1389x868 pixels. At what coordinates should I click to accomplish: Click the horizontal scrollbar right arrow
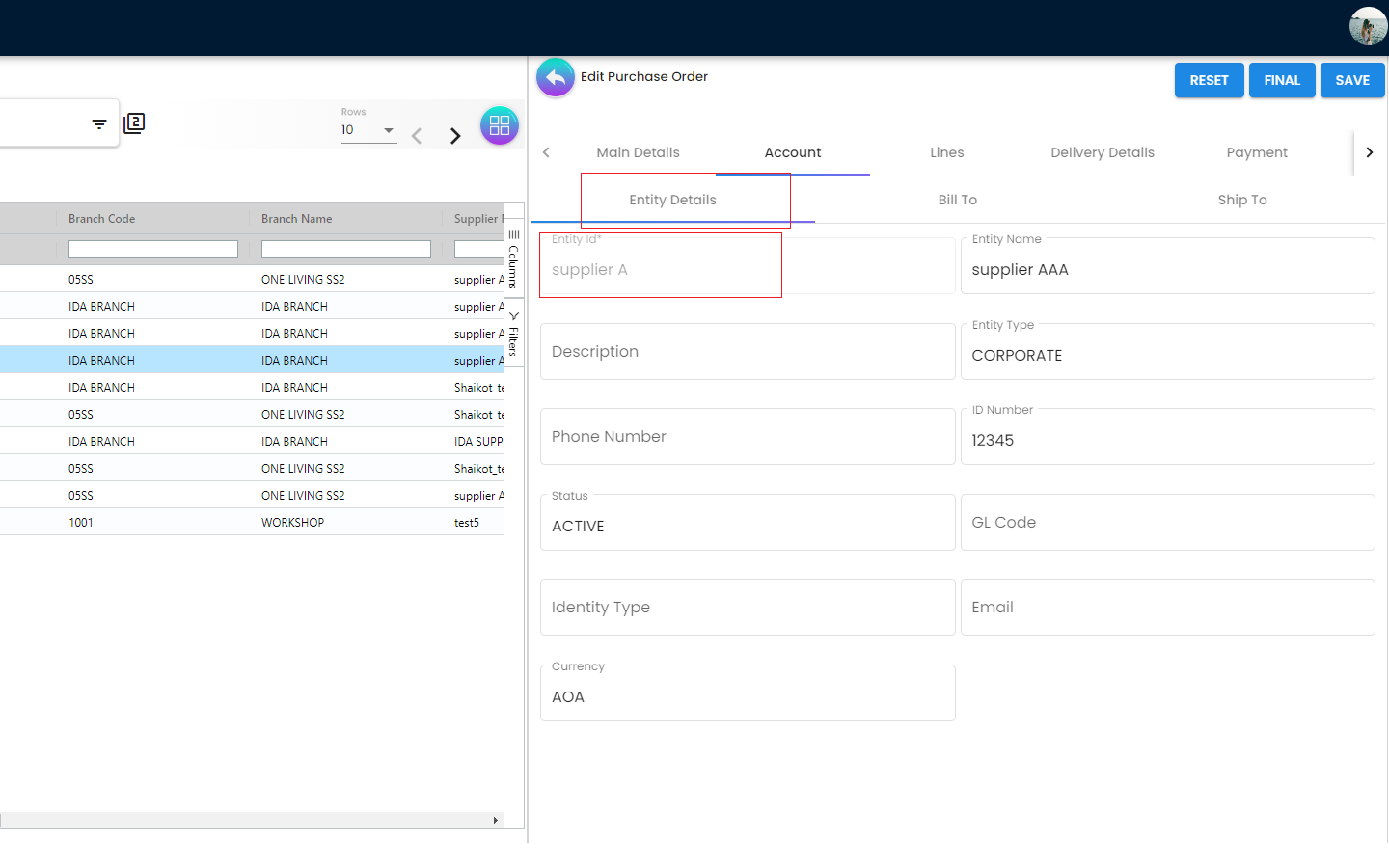pyautogui.click(x=496, y=821)
